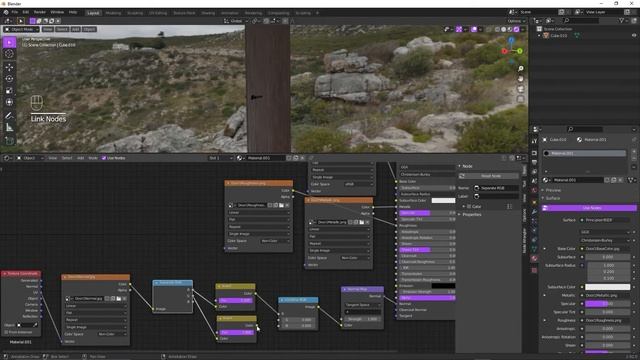The height and width of the screenshot is (360, 640).
Task: Select the Scale tool in viewport toolbar
Action: pyautogui.click(x=9, y=91)
